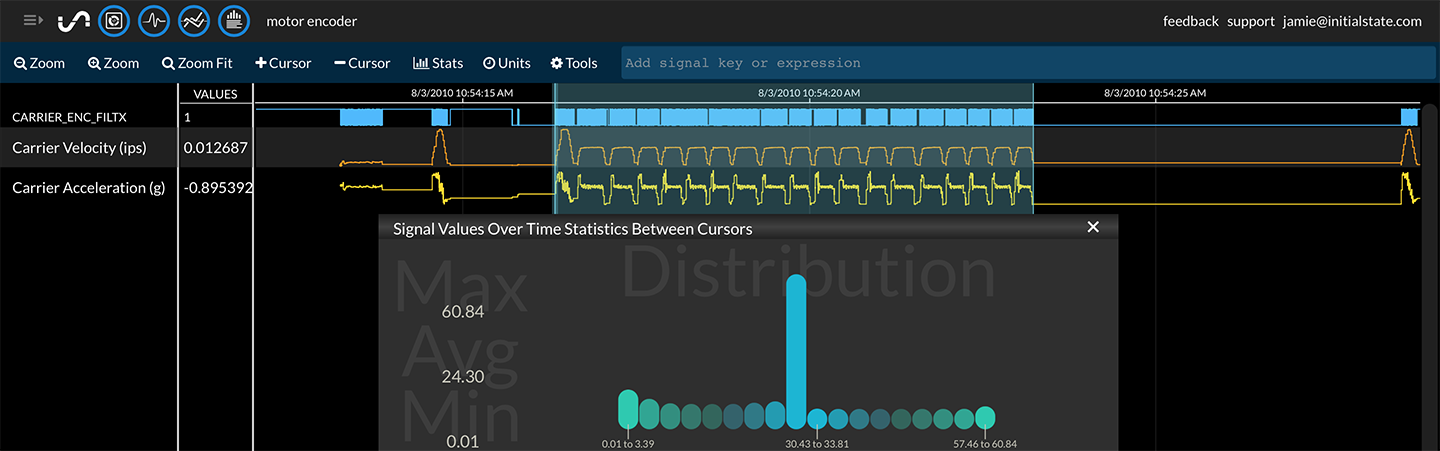Select the tallest histogram bar in Distribution

coord(796,350)
